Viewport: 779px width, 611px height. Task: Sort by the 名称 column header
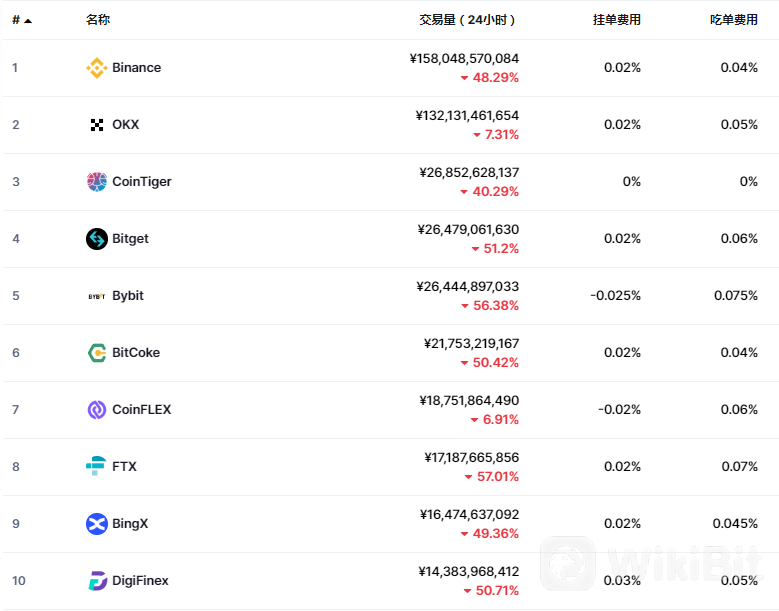[98, 20]
